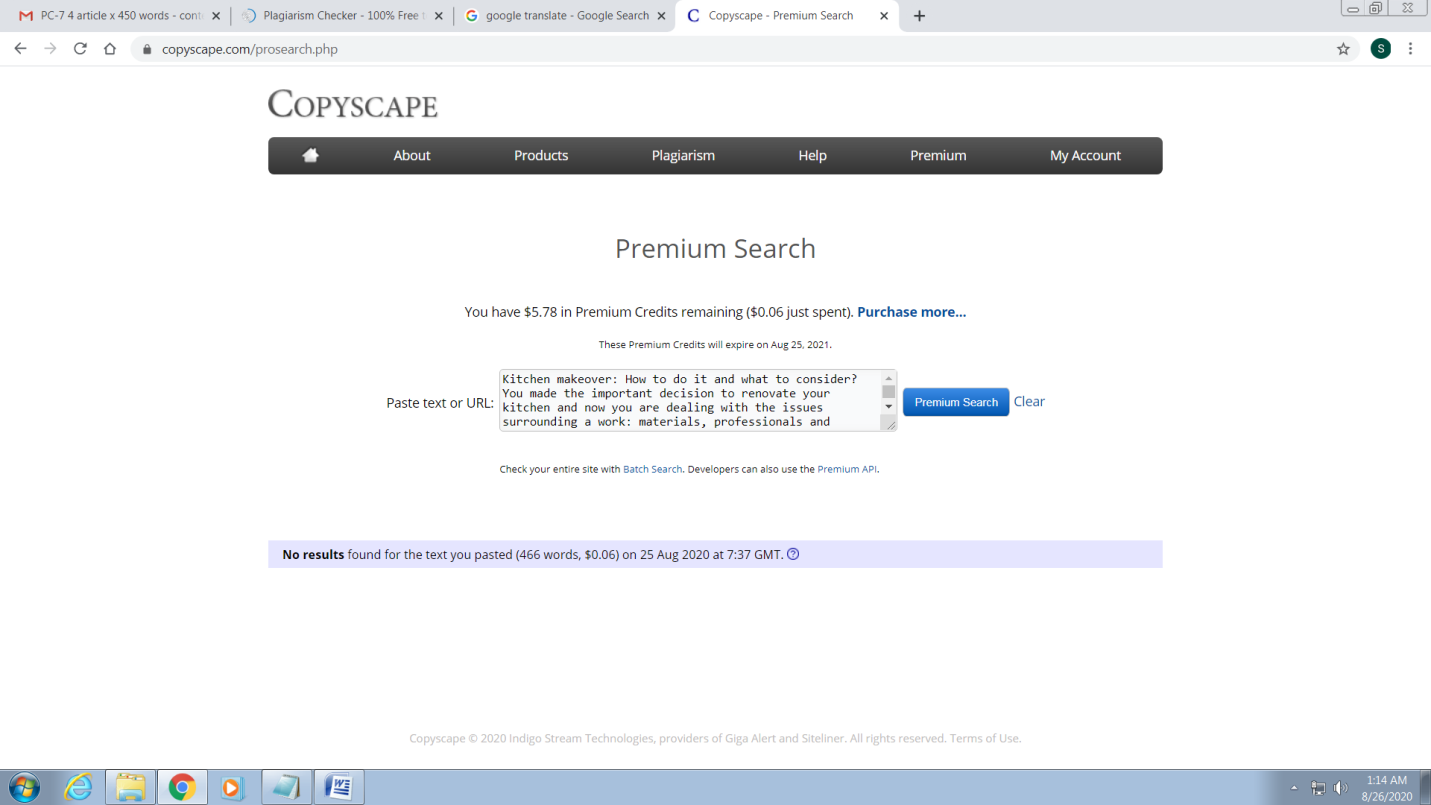The width and height of the screenshot is (1431, 805).
Task: Show hidden system tray icons arrow
Action: tap(1294, 788)
